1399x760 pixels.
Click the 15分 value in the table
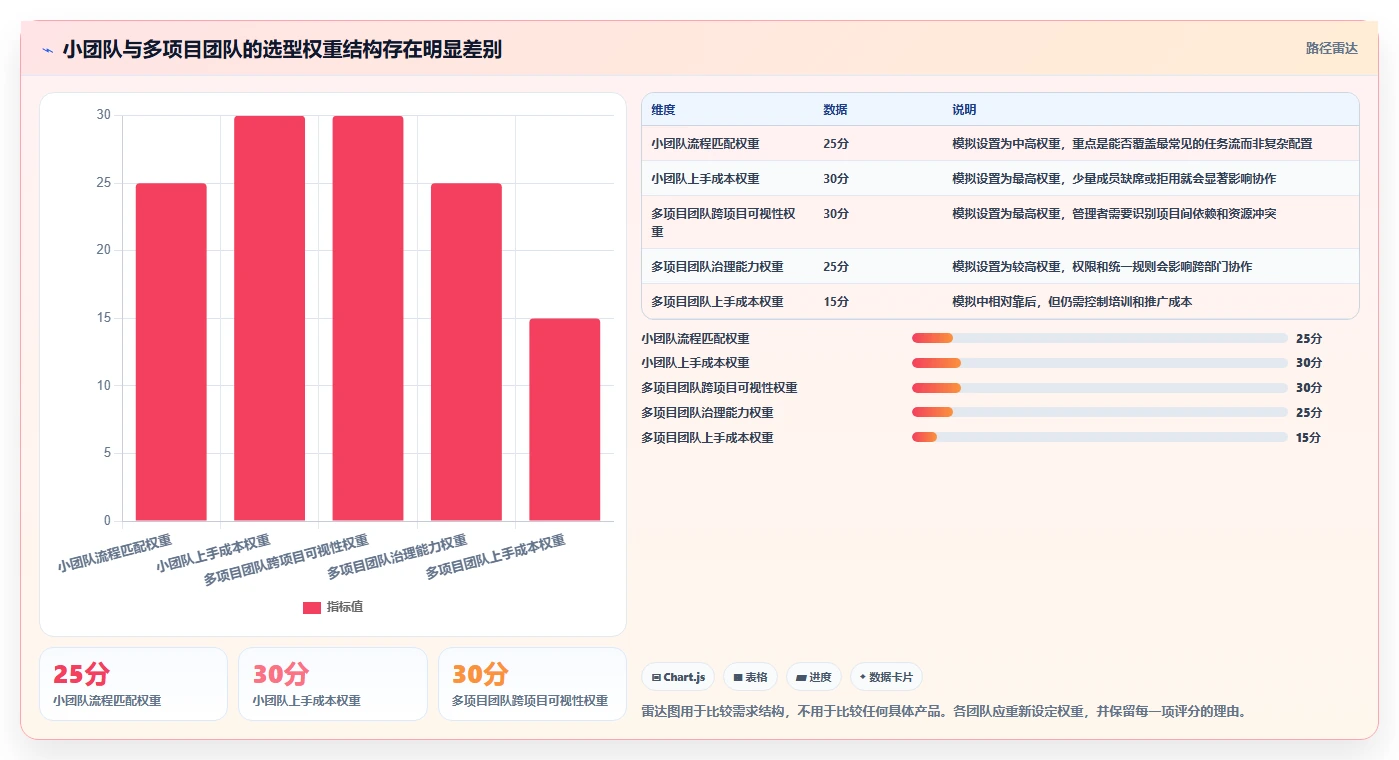click(836, 302)
